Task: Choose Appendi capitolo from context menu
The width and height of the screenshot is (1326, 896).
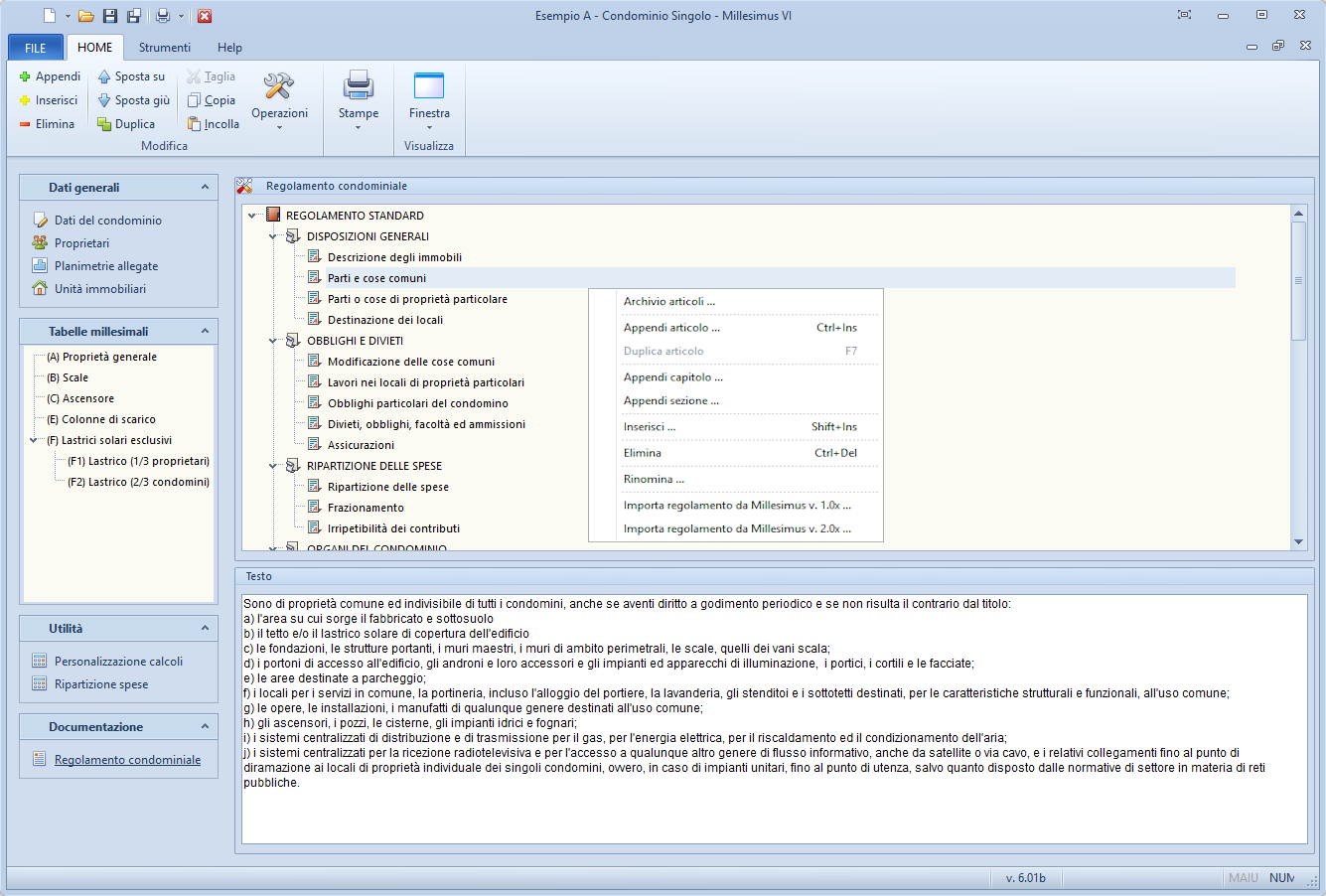Action: 736,376
